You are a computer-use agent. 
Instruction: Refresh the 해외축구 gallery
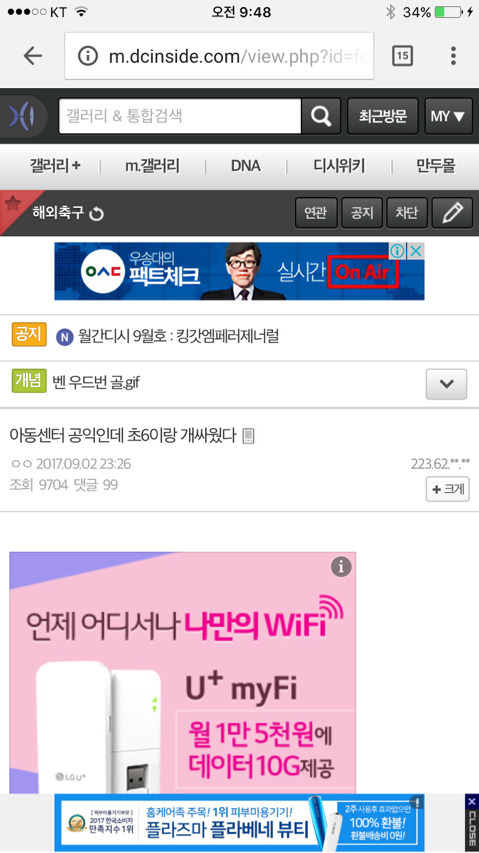[x=96, y=214]
